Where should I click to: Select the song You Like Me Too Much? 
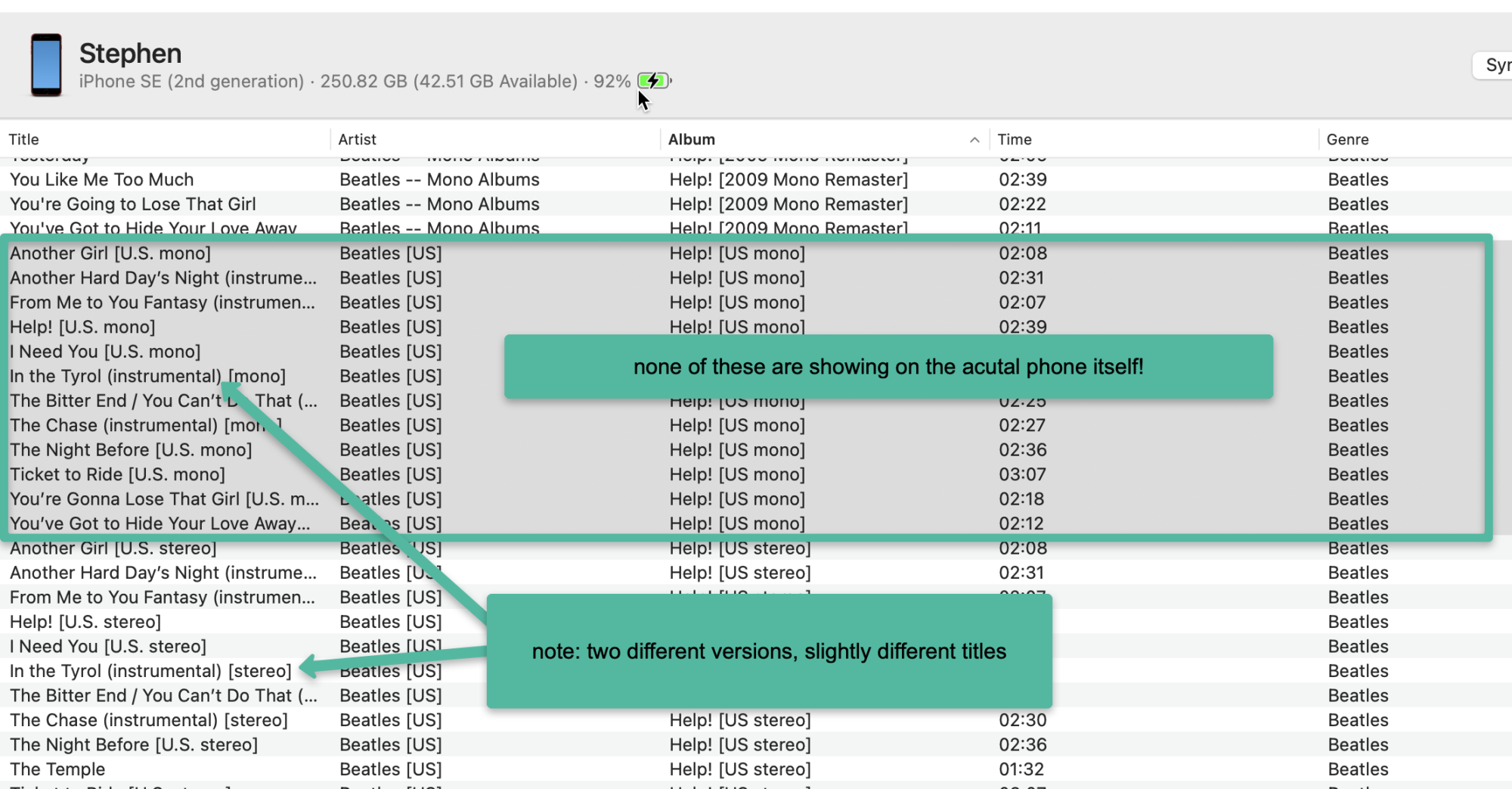click(101, 179)
